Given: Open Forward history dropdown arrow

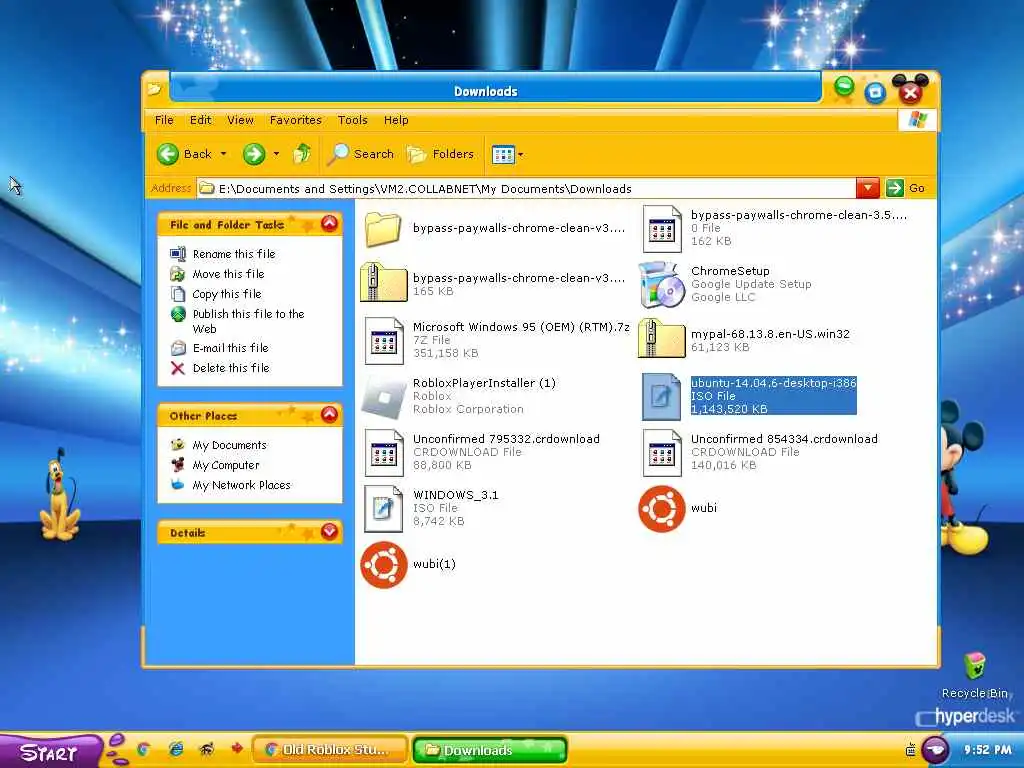Looking at the screenshot, I should click(x=276, y=154).
